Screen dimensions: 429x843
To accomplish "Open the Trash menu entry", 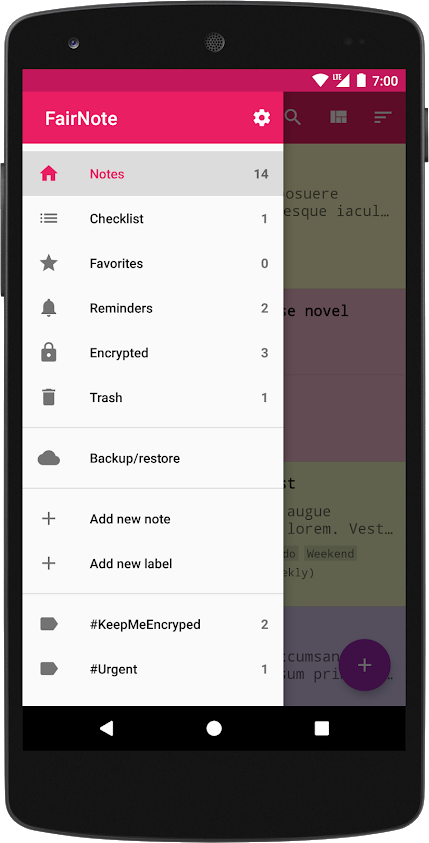I will tap(153, 397).
